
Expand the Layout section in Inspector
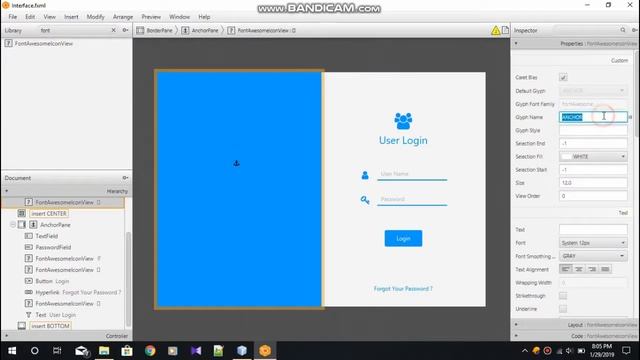[x=516, y=324]
